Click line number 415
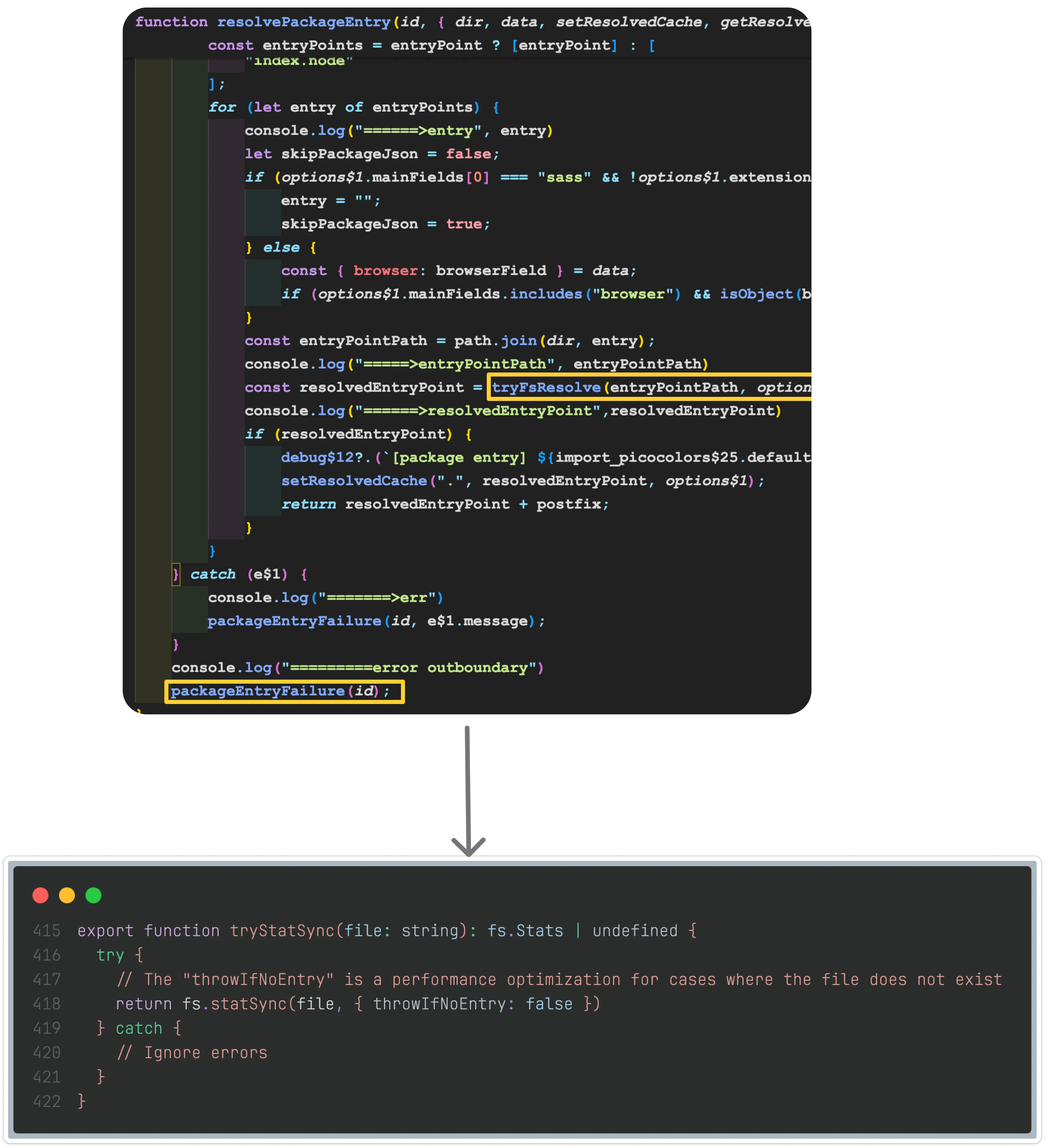This screenshot has height=1148, width=1045. pos(47,931)
